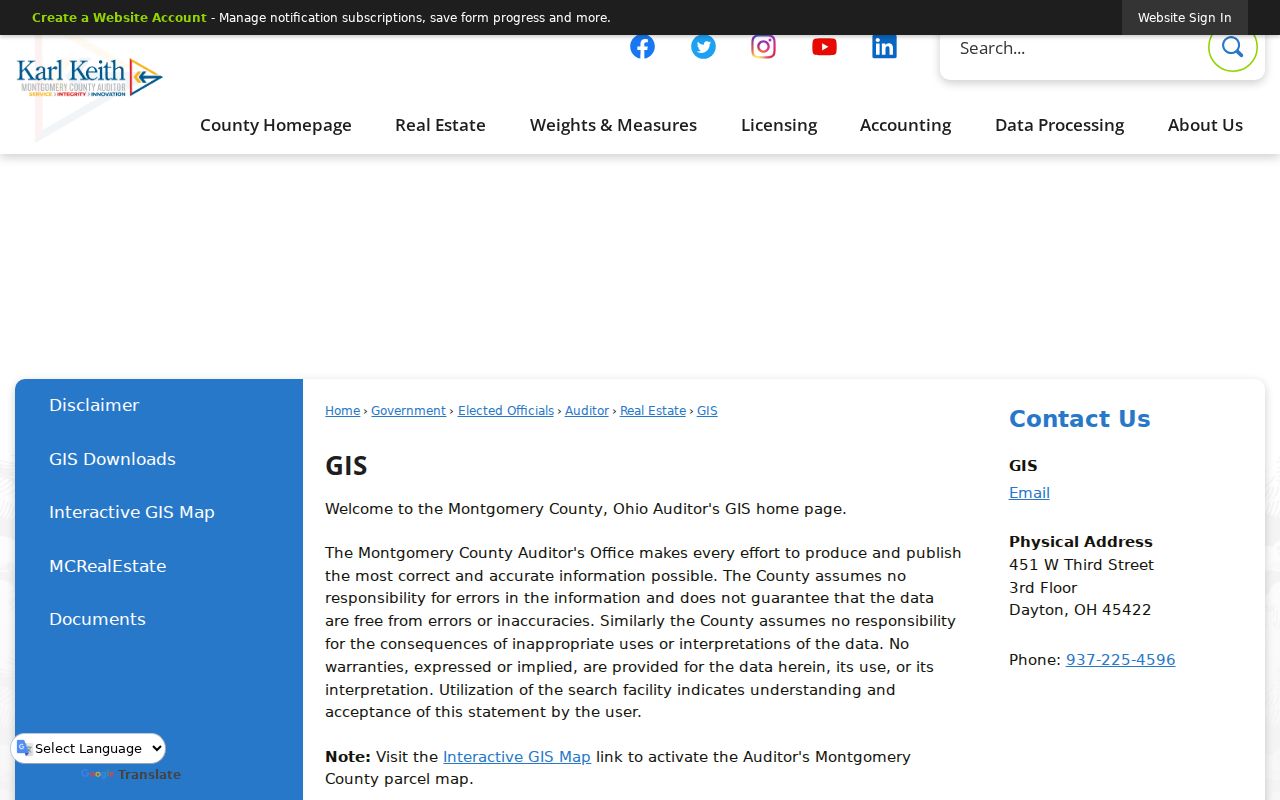
Task: Go to Real Estate breadcrumb
Action: [653, 411]
